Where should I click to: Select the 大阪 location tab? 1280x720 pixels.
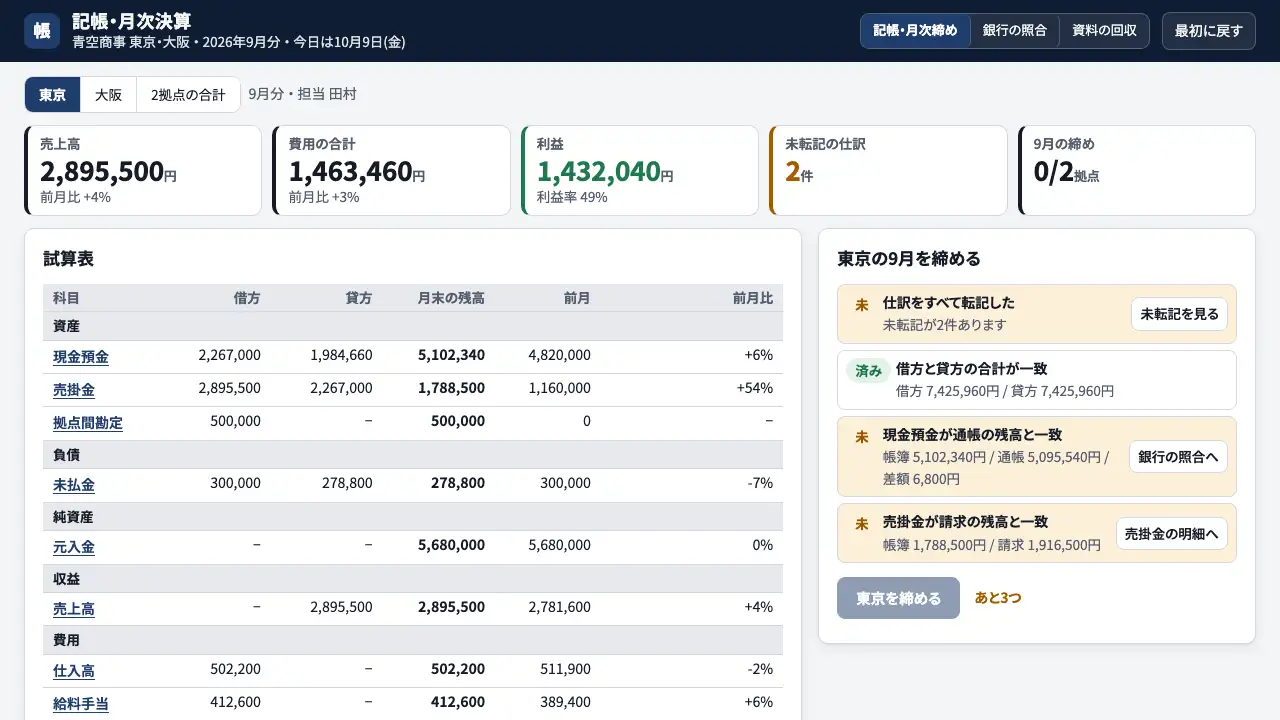click(x=109, y=95)
